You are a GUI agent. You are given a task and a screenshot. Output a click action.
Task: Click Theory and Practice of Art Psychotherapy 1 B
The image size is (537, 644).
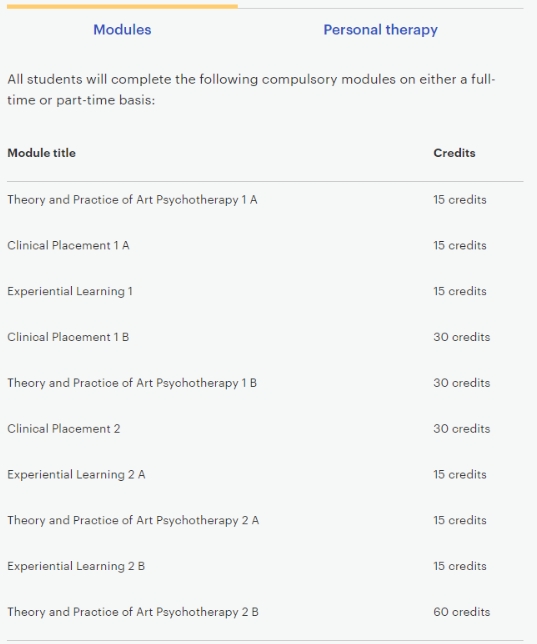(x=132, y=383)
